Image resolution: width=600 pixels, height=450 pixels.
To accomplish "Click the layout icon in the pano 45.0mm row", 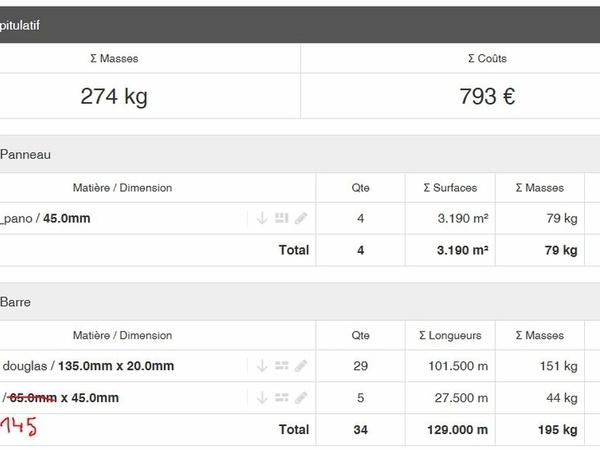I will pyautogui.click(x=281, y=218).
